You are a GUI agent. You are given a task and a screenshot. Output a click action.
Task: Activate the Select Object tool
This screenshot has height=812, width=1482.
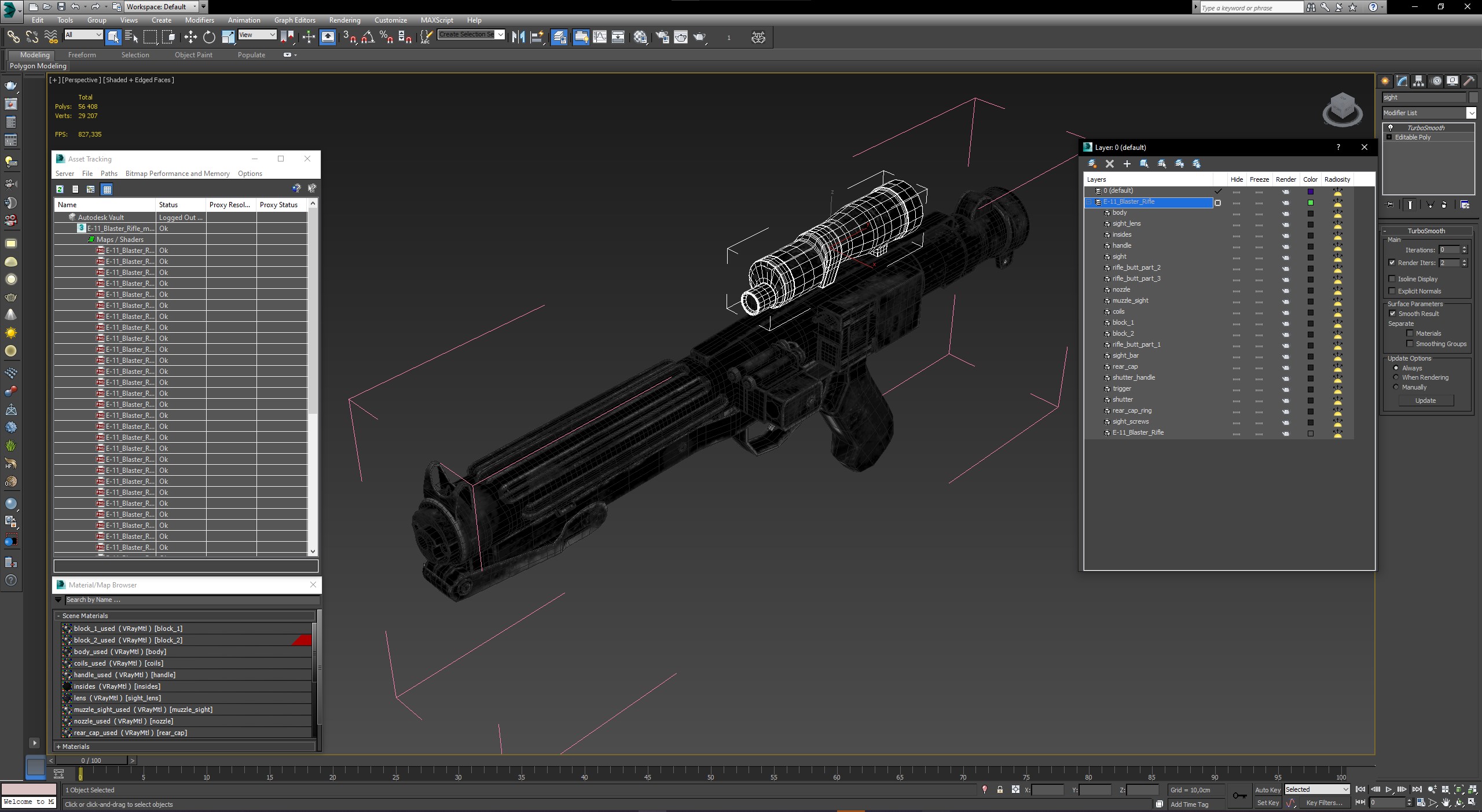tap(113, 37)
